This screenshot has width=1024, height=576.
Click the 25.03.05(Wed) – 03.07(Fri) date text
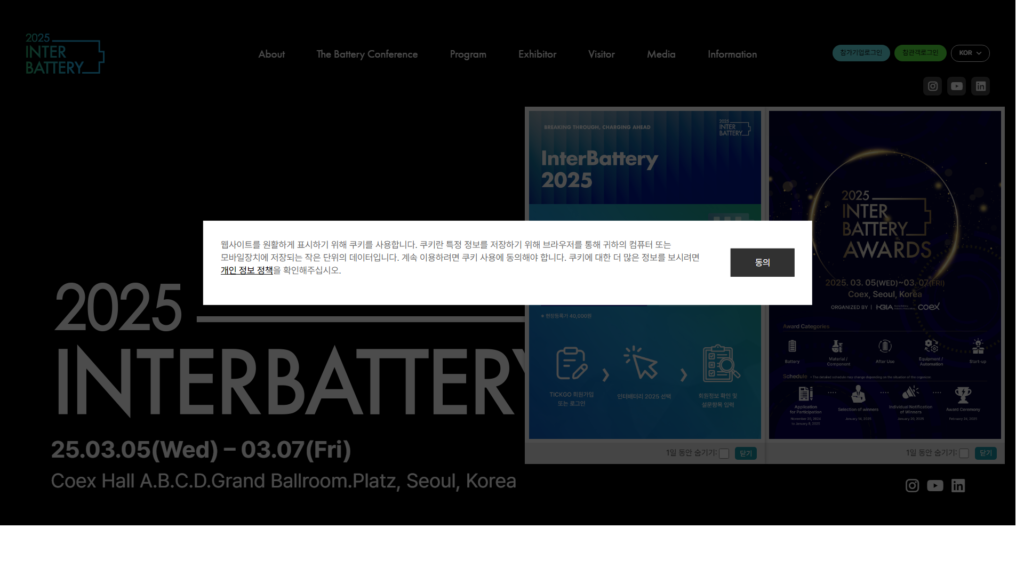[201, 449]
